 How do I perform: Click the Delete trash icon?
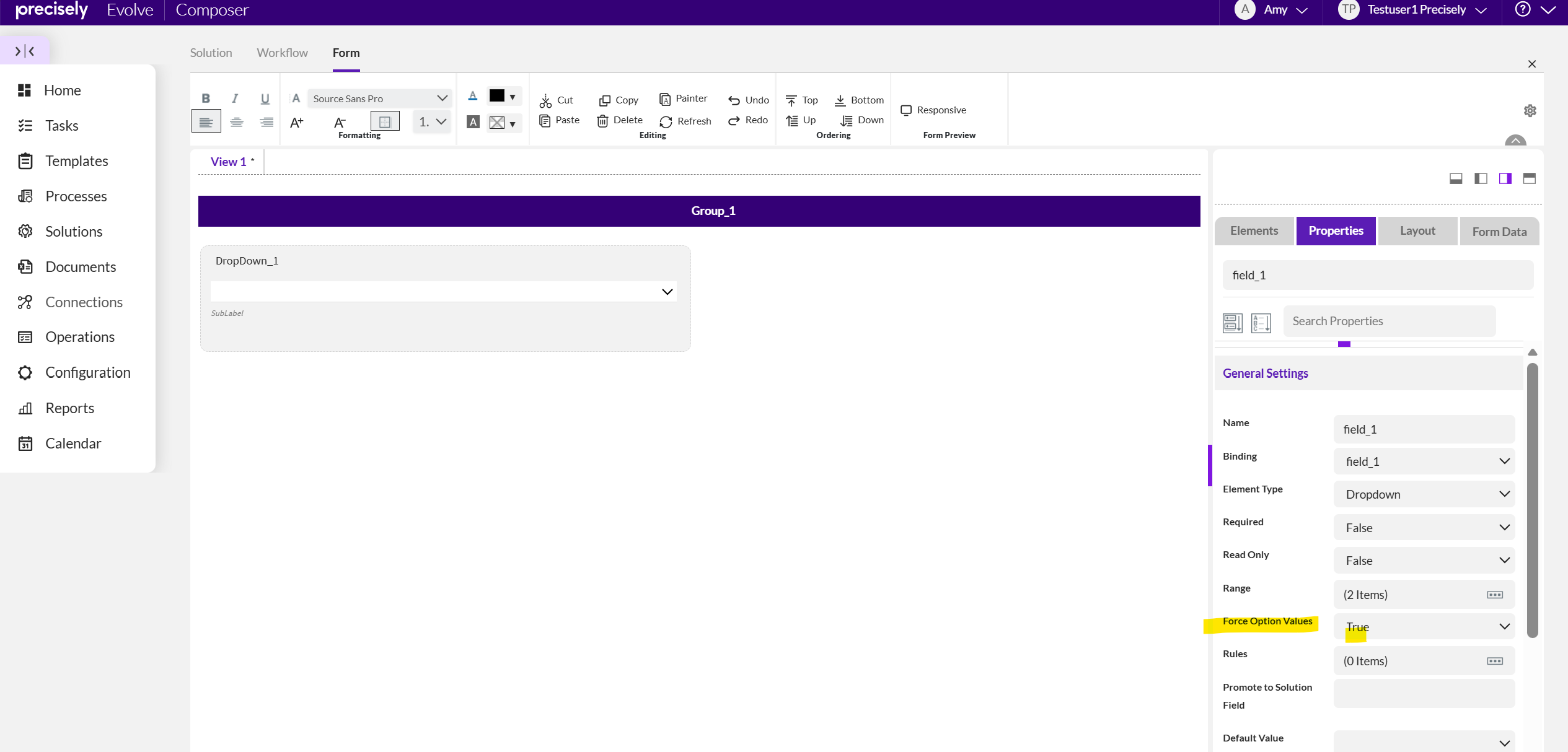(602, 121)
